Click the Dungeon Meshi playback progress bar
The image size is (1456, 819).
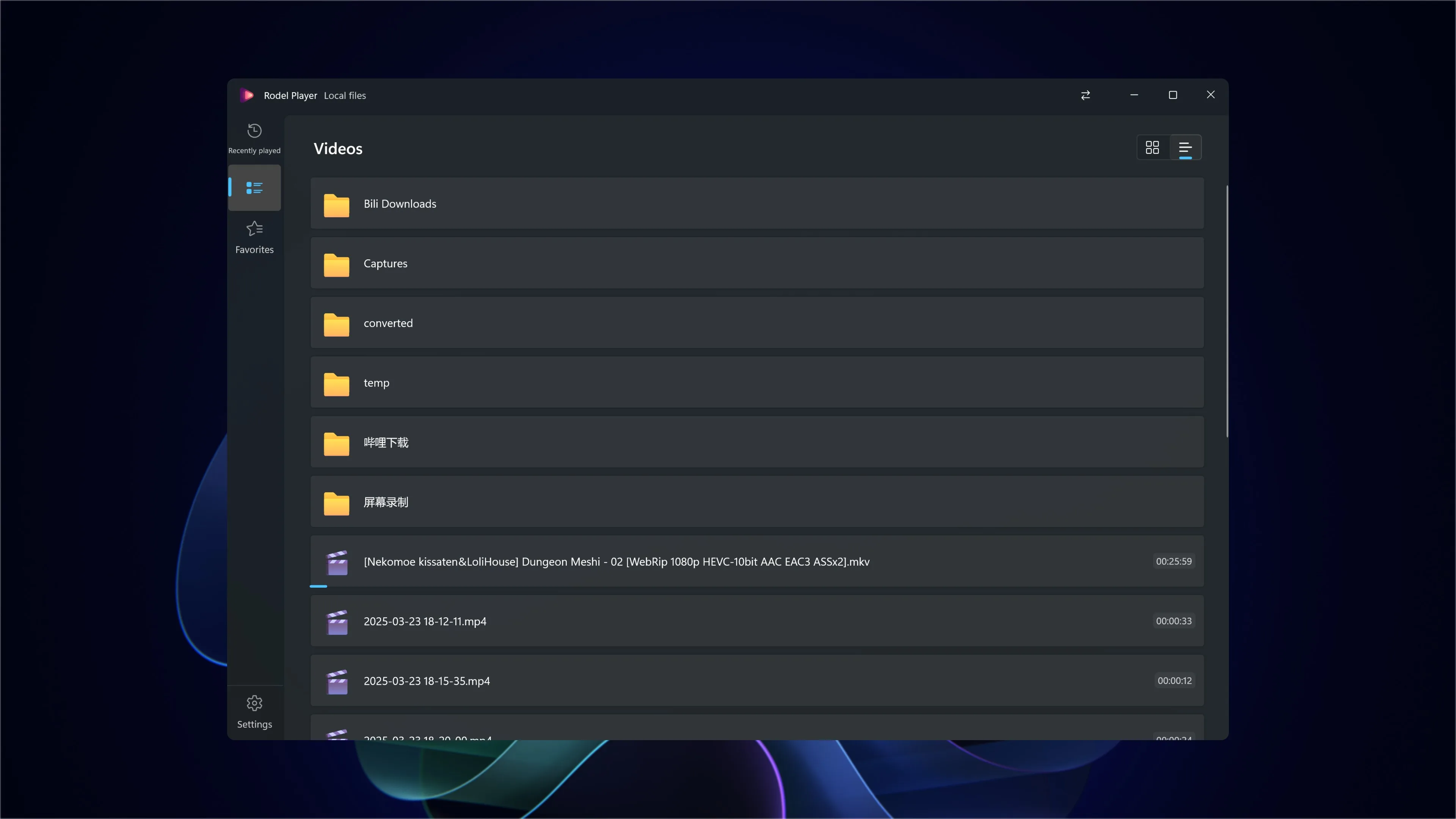(x=318, y=586)
